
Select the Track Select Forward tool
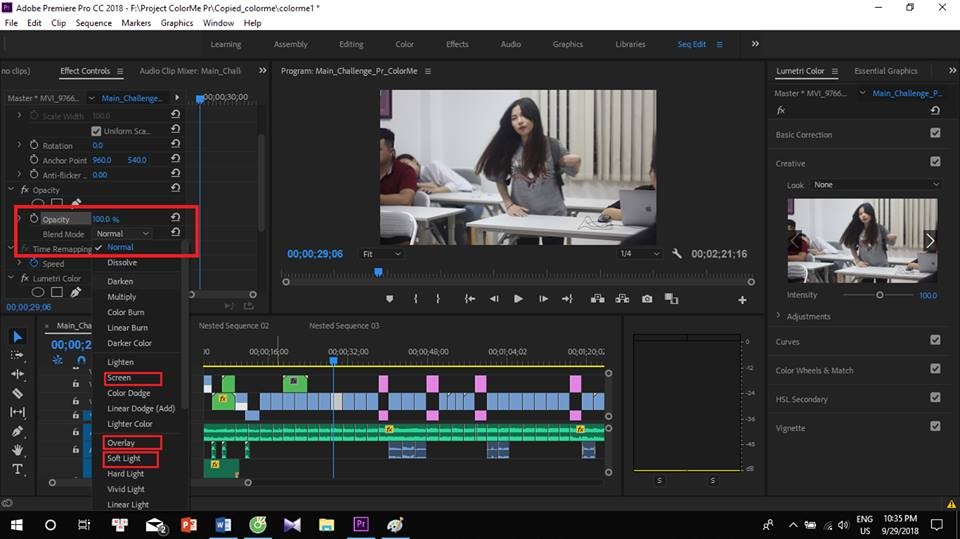coord(17,355)
